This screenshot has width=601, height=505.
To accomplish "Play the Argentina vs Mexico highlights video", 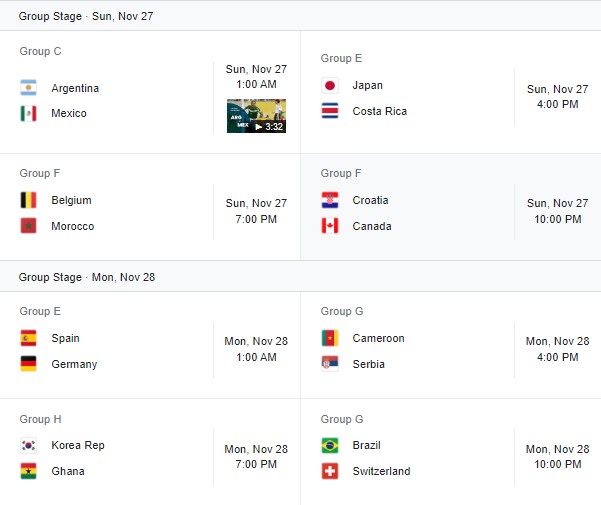I will tap(256, 116).
